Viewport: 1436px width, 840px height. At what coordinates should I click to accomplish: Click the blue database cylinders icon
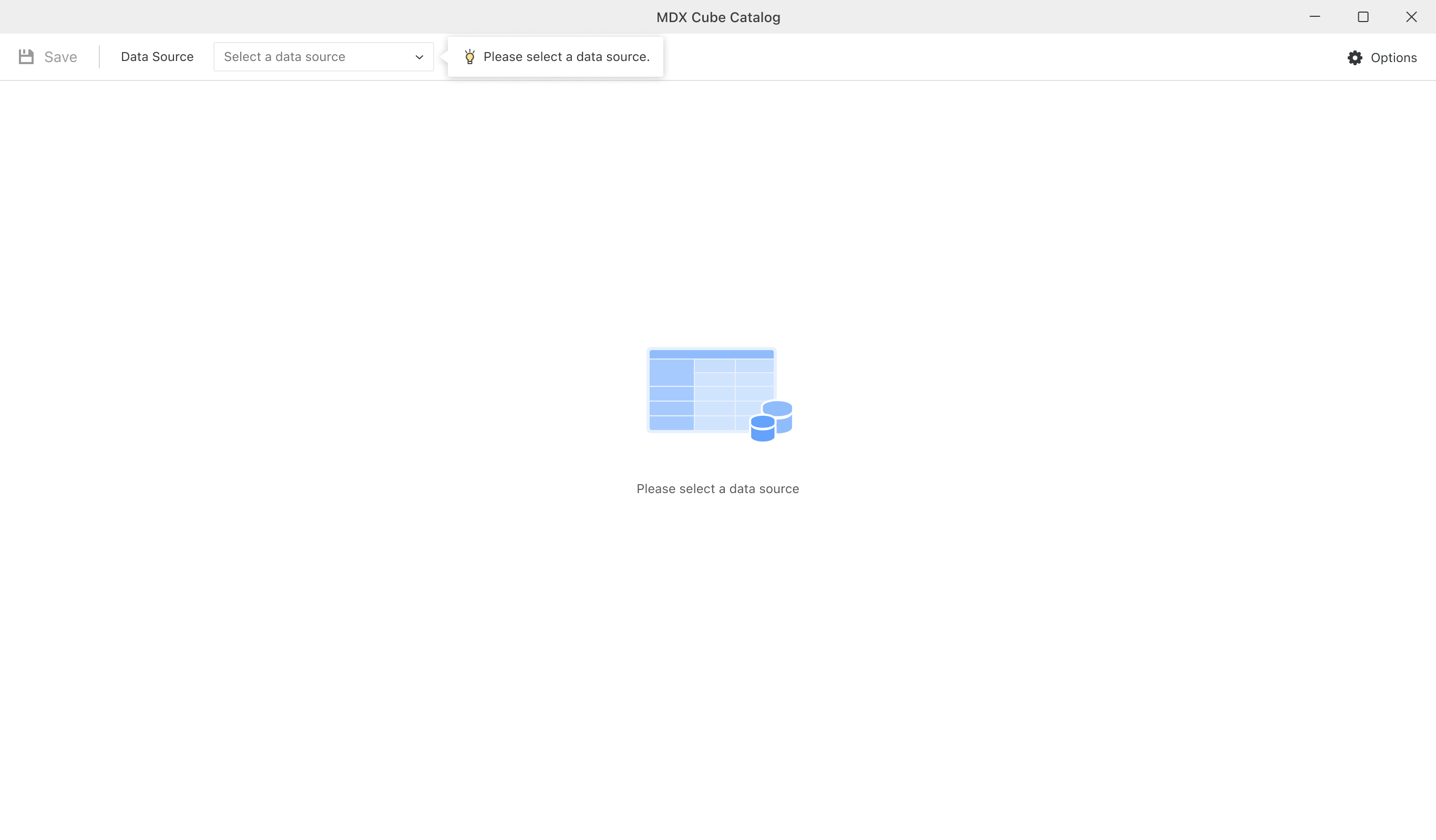tap(771, 422)
